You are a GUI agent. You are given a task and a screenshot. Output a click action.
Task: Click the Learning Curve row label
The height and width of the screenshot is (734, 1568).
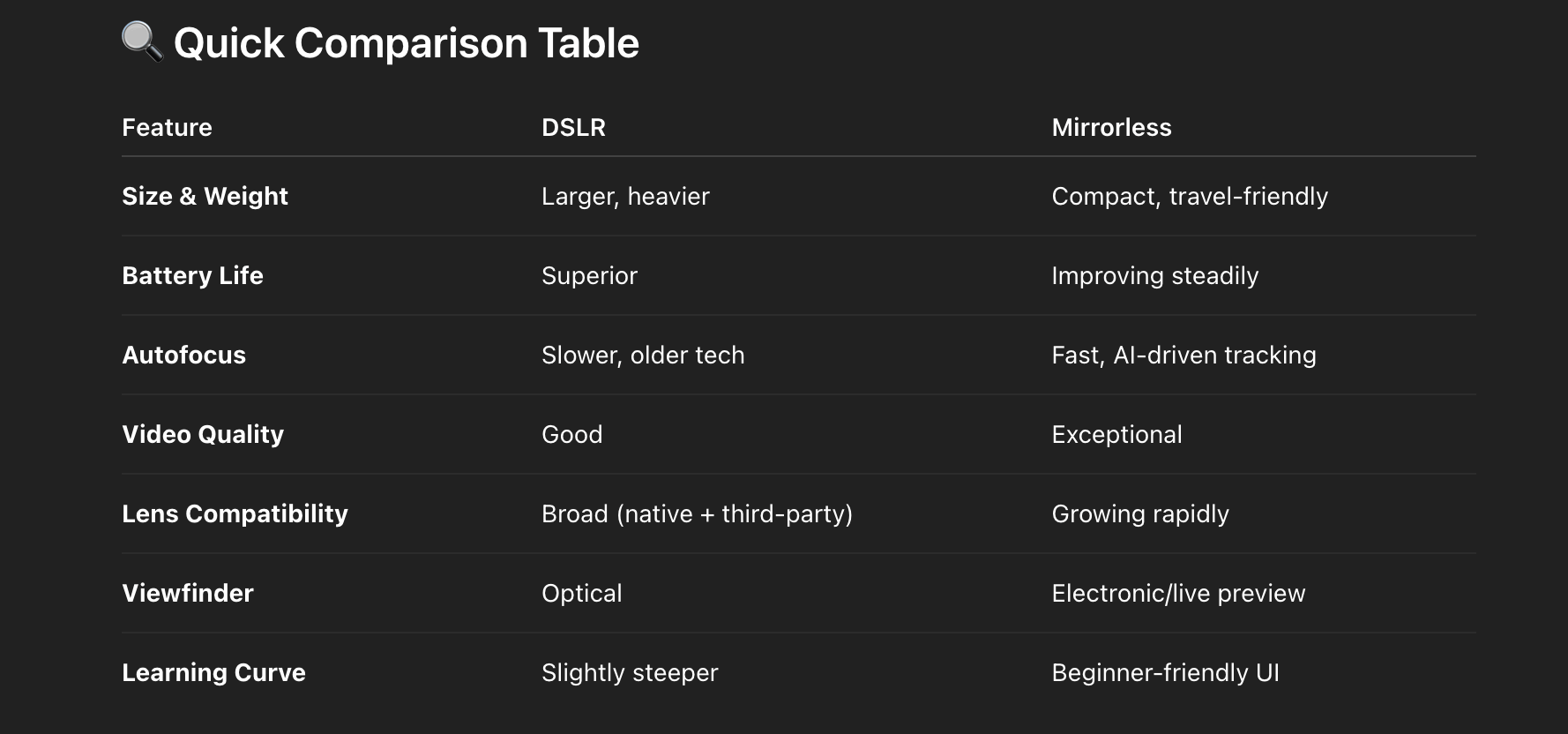pos(213,672)
